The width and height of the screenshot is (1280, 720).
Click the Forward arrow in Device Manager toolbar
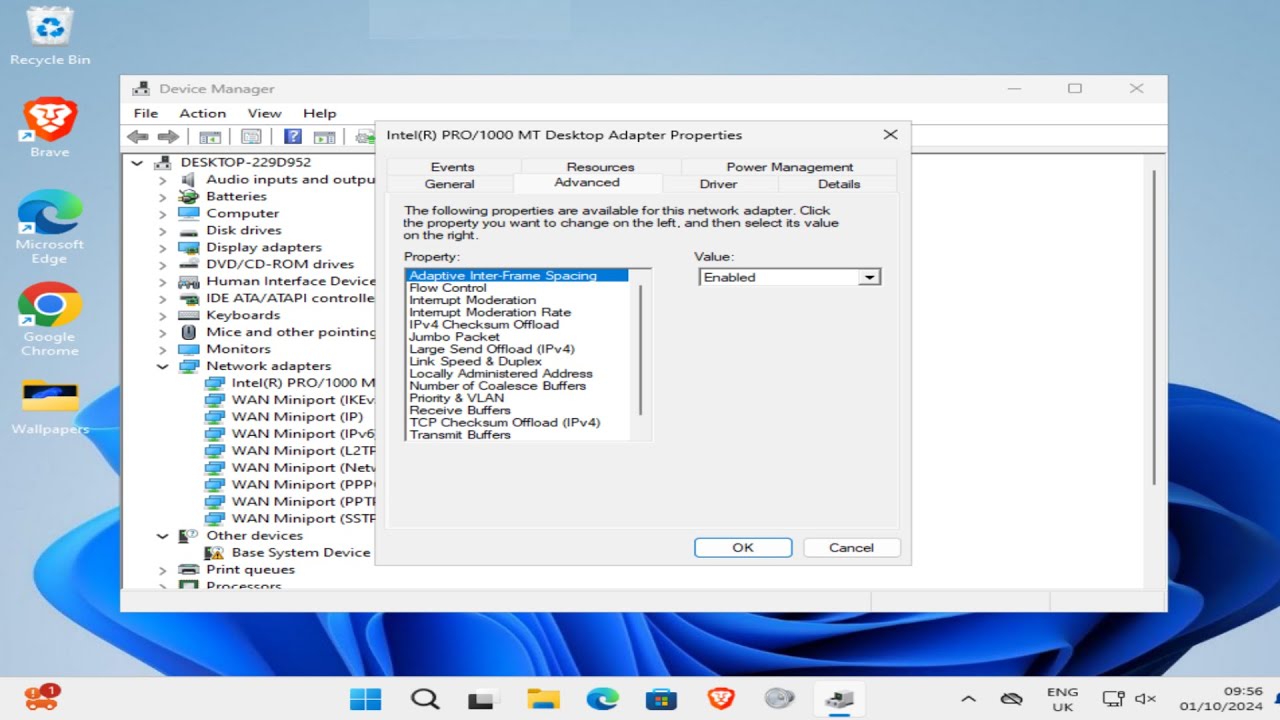click(168, 137)
